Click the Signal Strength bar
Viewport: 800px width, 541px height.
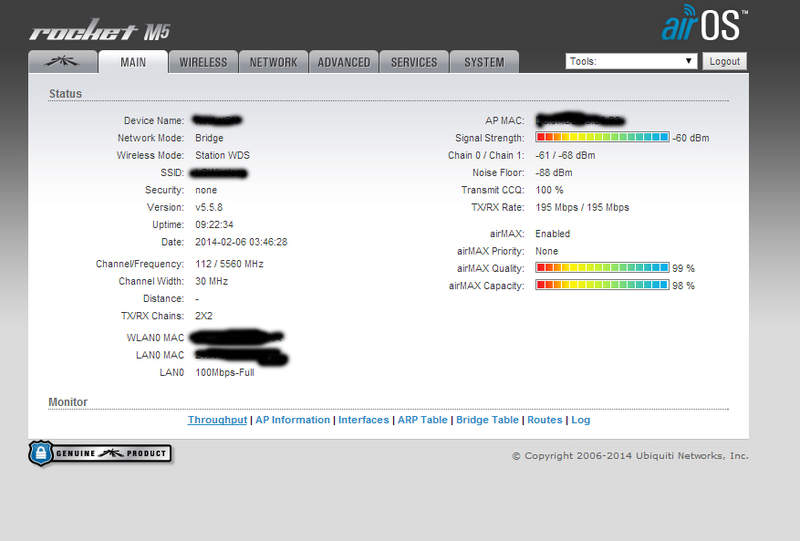(602, 137)
